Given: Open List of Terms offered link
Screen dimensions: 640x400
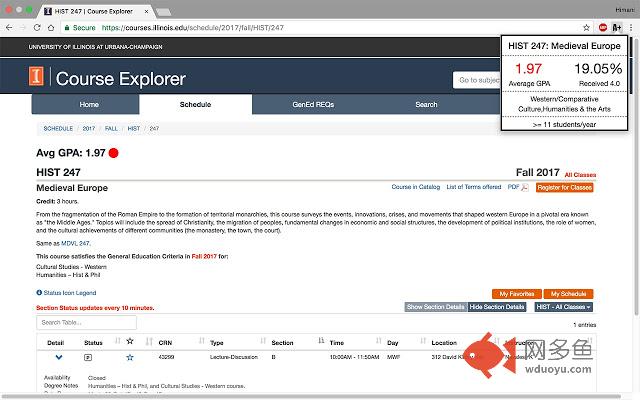Looking at the screenshot, I should [473, 187].
